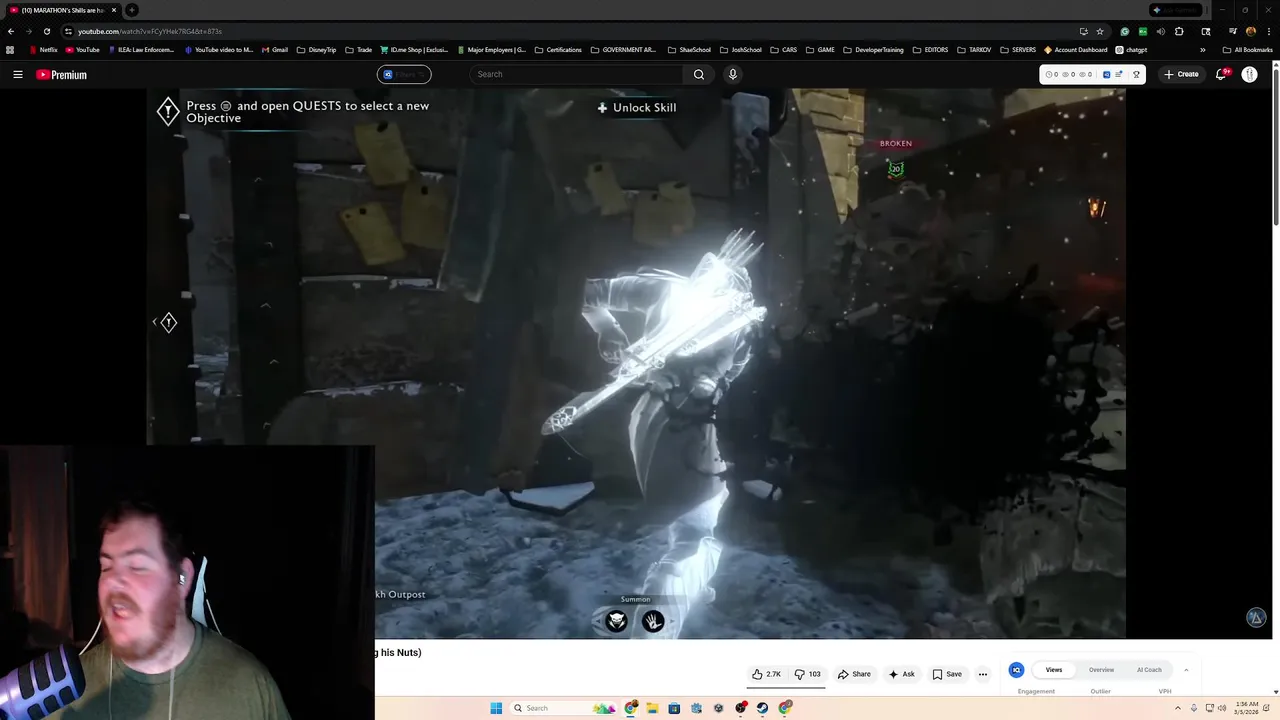Open the volume control in system tray

coord(1221,708)
